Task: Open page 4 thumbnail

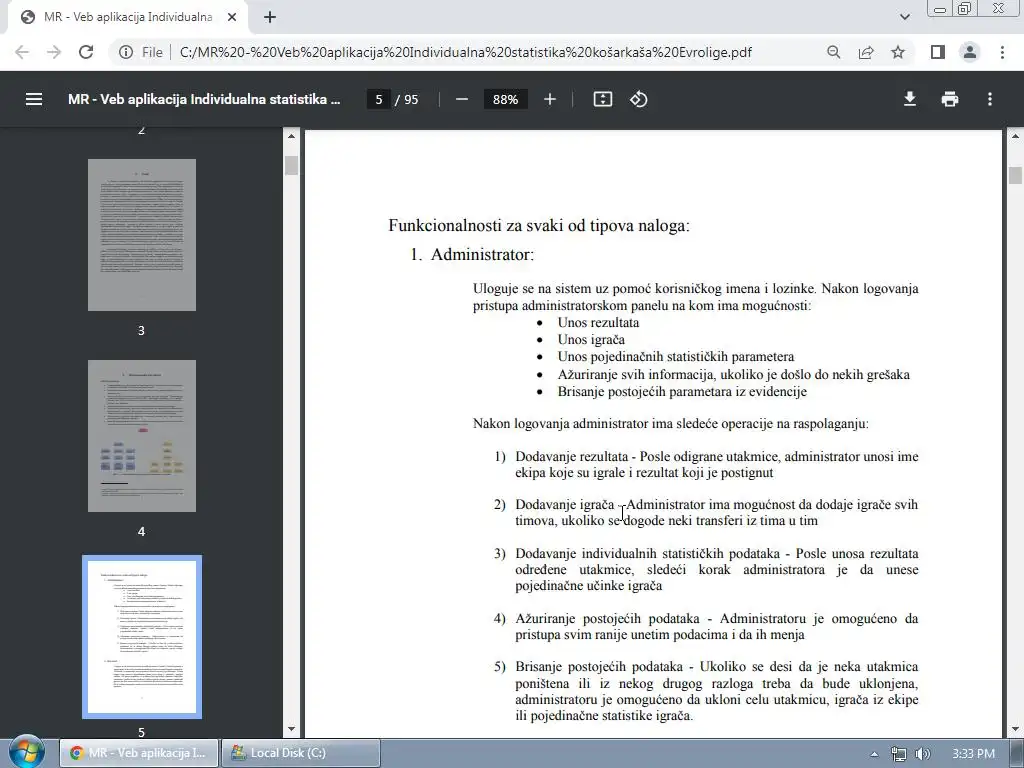Action: tap(142, 436)
